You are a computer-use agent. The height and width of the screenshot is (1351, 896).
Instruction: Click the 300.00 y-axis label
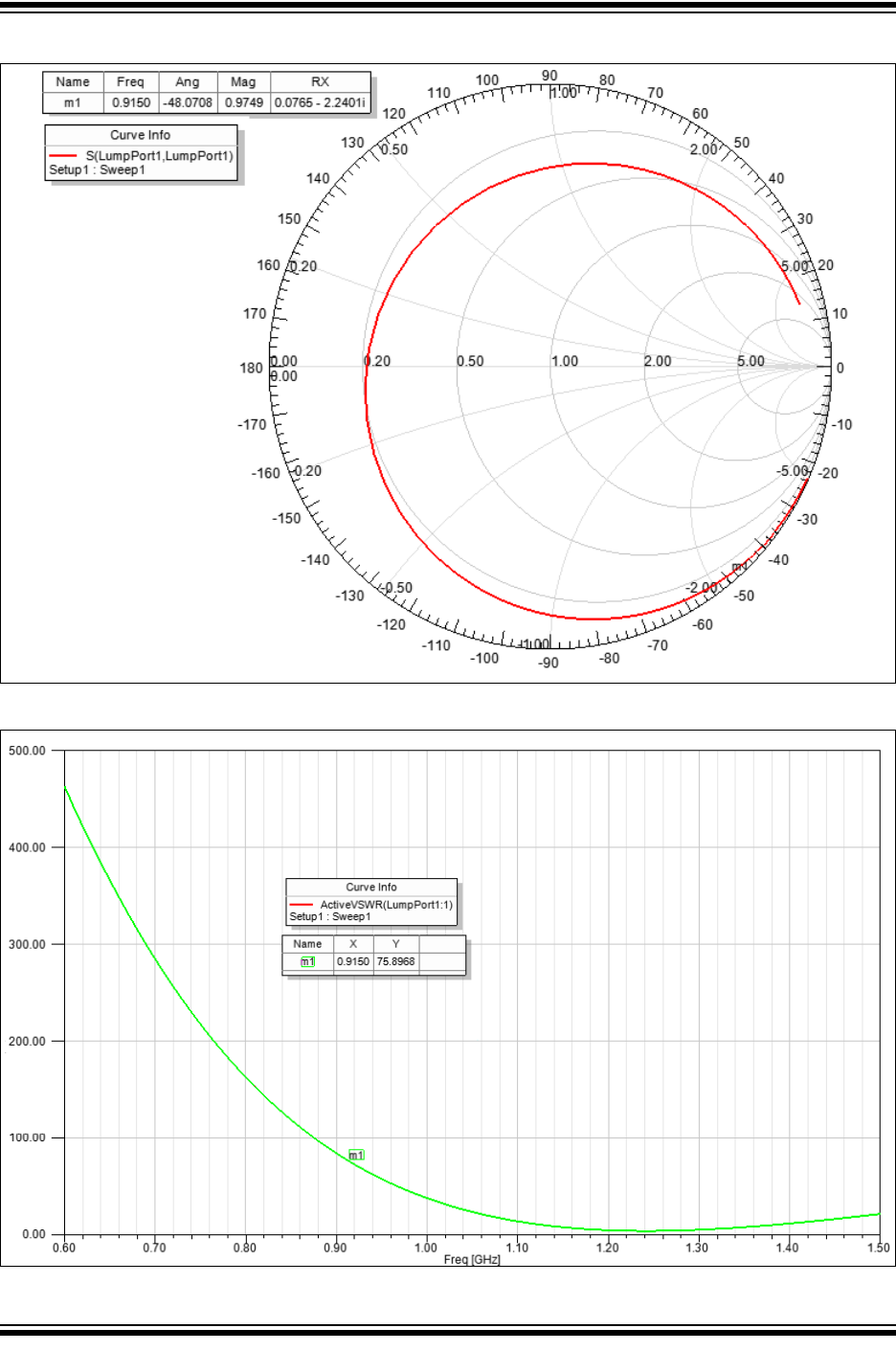(x=27, y=944)
